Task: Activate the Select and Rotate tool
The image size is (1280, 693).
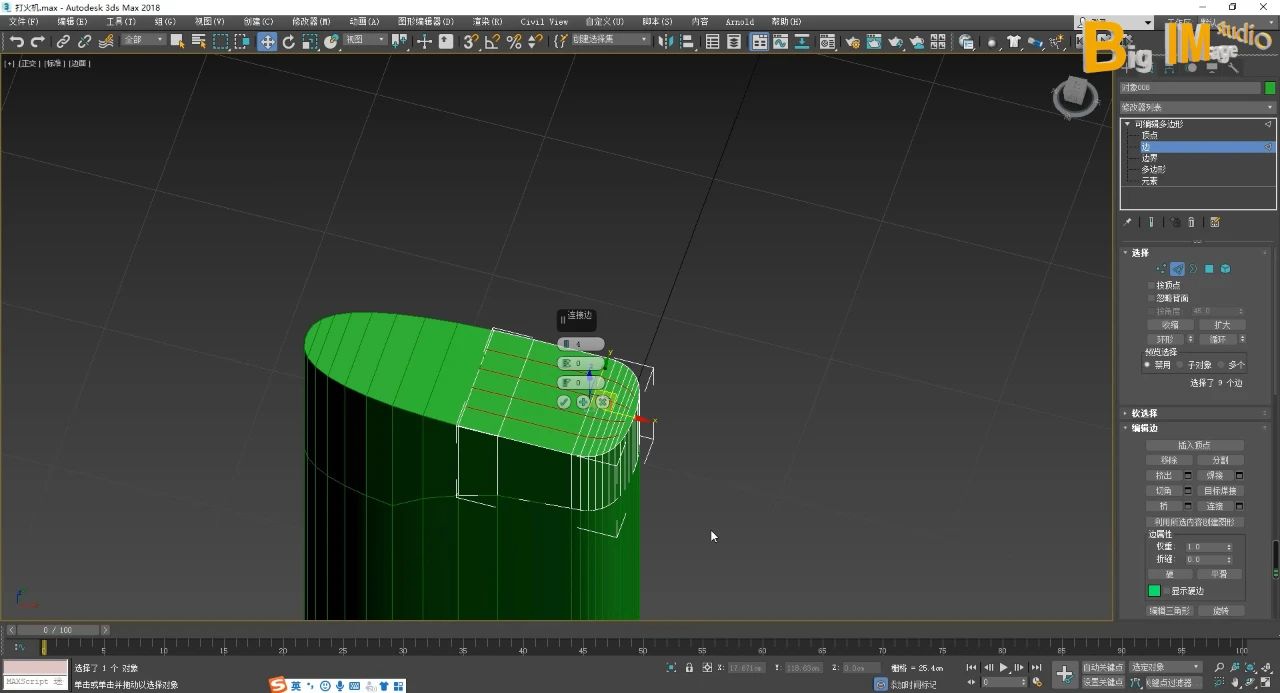Action: coord(289,41)
